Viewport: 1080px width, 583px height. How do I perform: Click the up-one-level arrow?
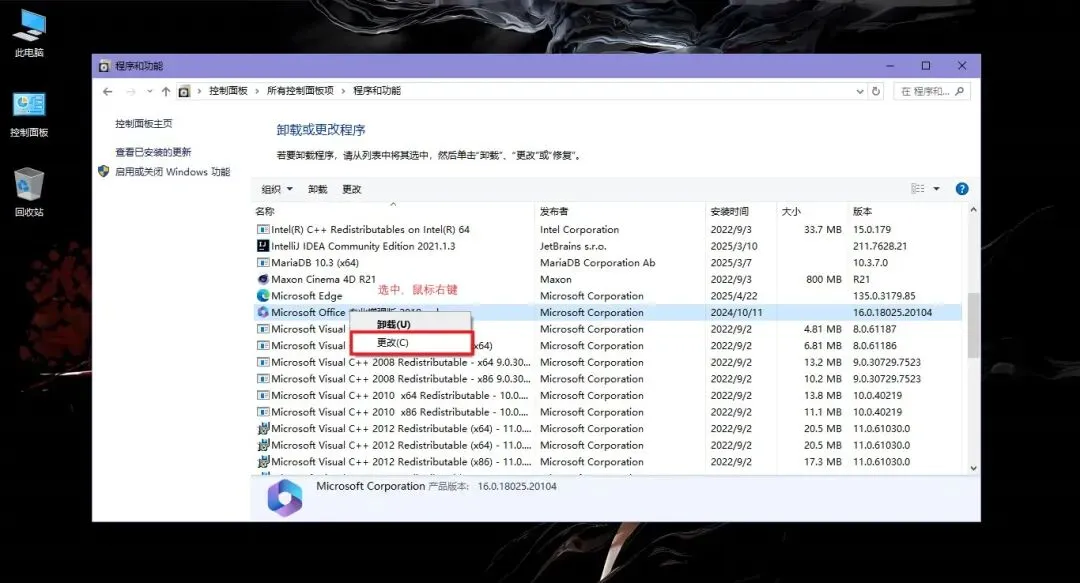tap(166, 91)
